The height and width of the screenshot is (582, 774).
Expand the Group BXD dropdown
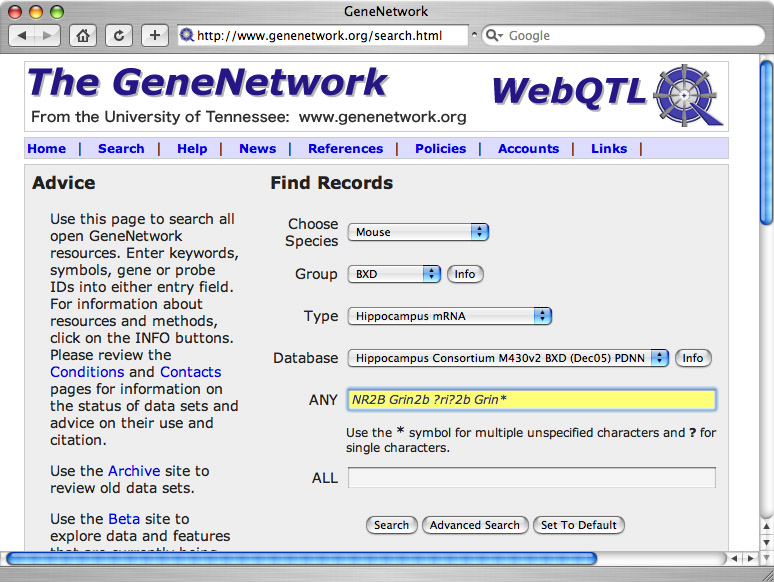394,274
